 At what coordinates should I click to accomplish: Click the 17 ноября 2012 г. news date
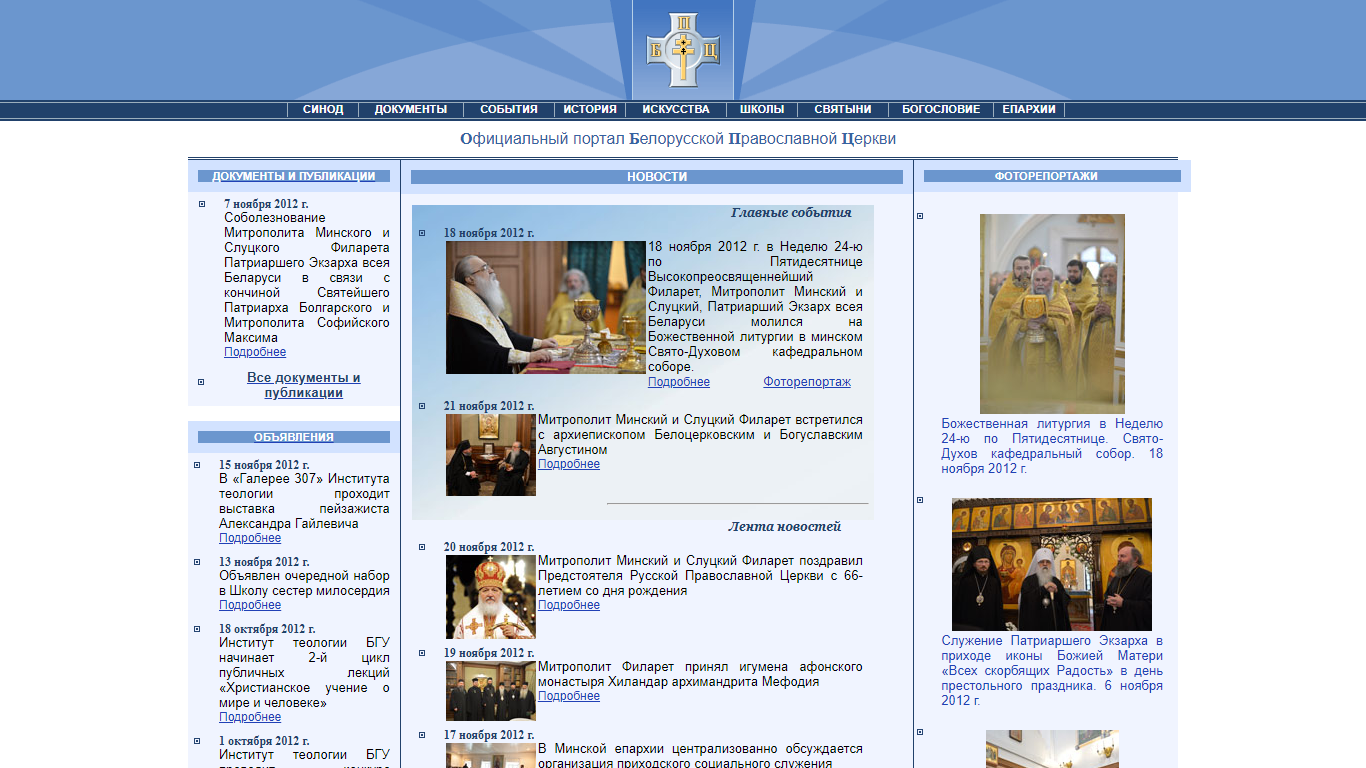tap(489, 735)
